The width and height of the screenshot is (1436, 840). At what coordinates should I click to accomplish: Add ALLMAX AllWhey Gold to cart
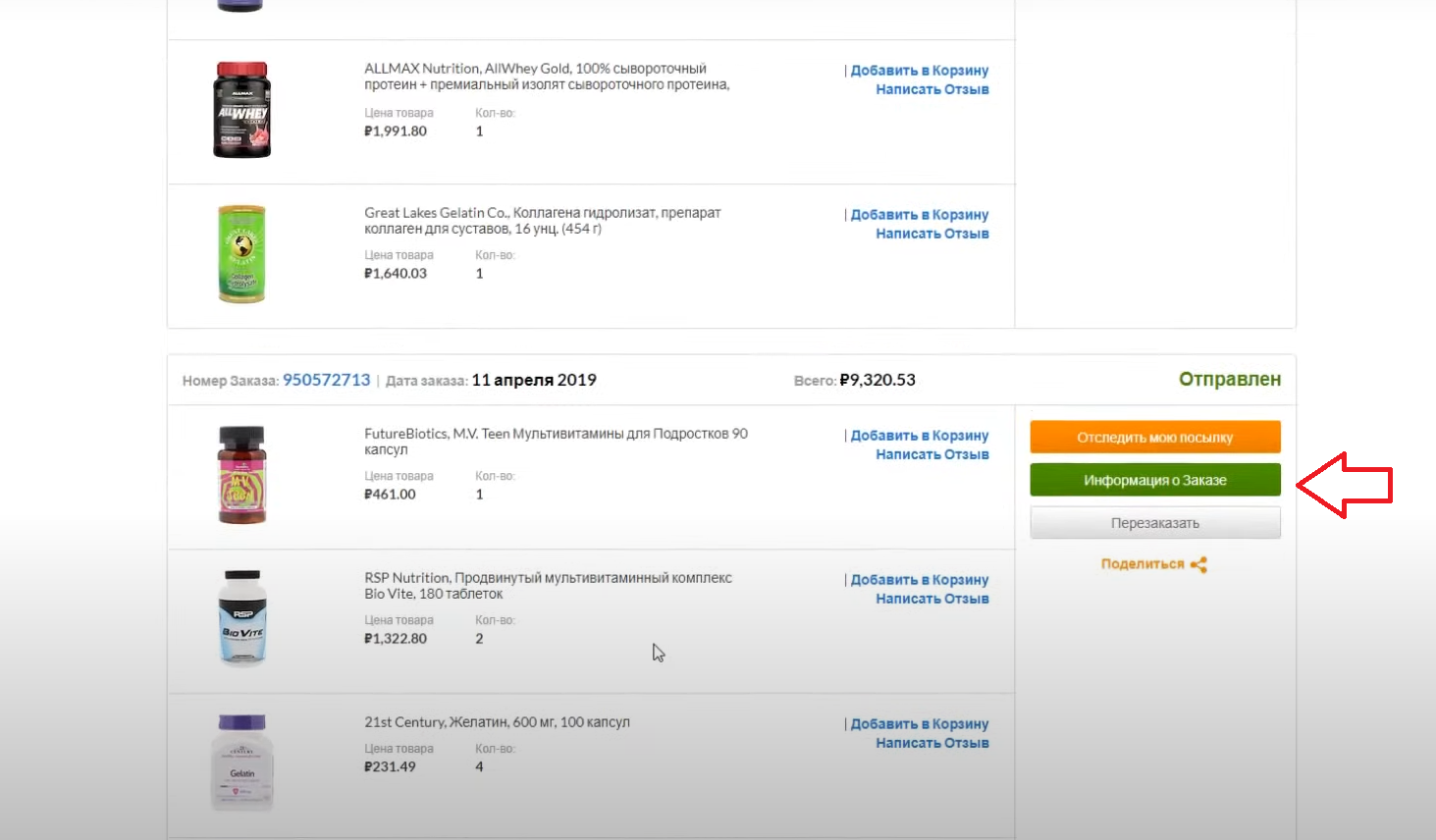(x=920, y=71)
